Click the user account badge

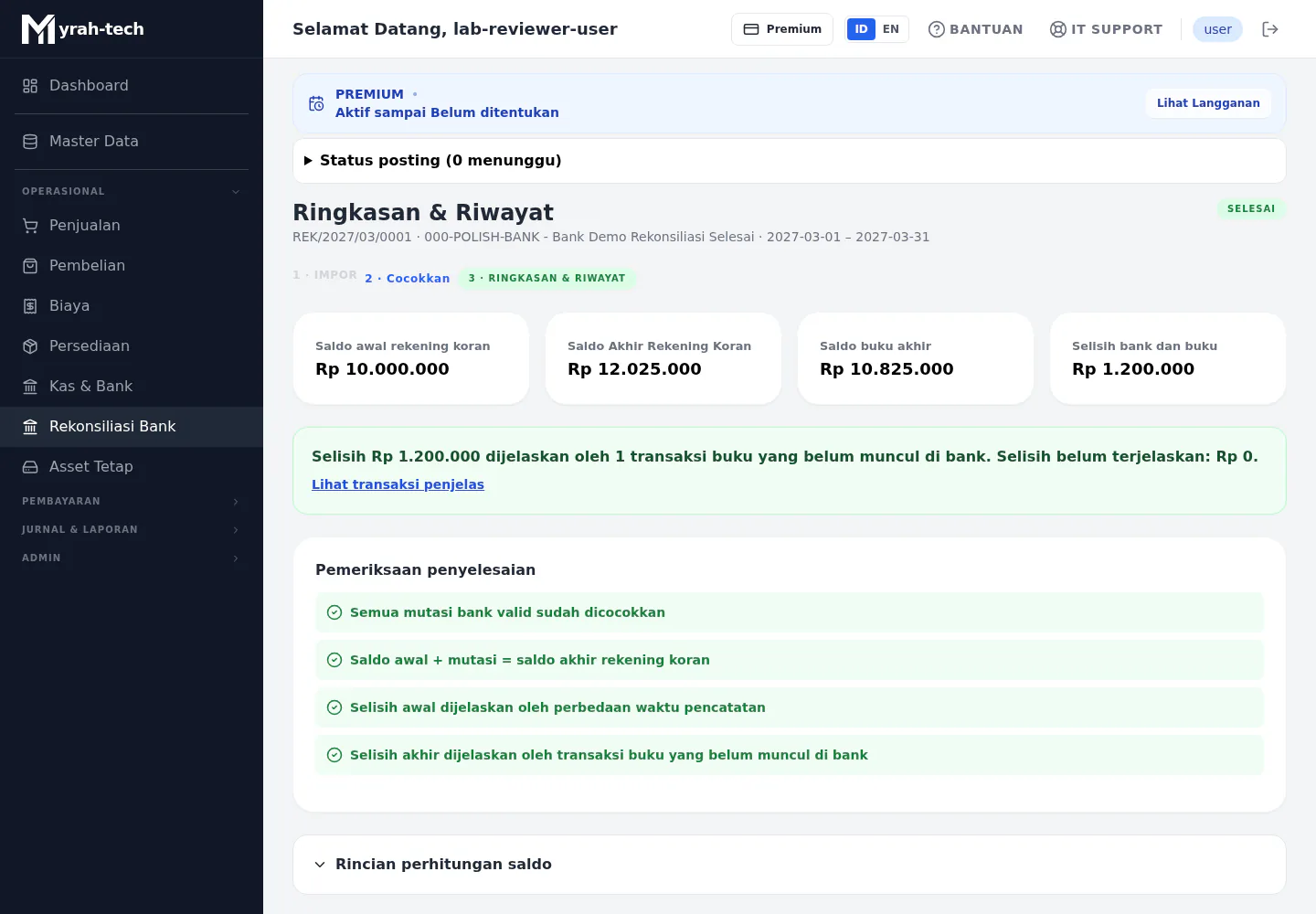[1217, 29]
